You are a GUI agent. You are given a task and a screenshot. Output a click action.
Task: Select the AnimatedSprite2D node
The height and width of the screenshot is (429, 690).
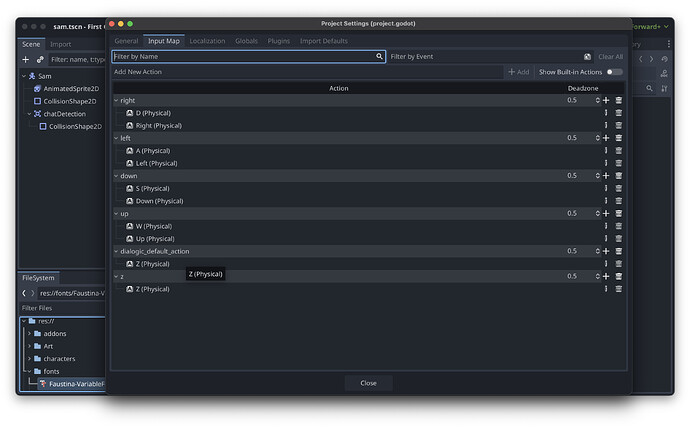point(71,89)
